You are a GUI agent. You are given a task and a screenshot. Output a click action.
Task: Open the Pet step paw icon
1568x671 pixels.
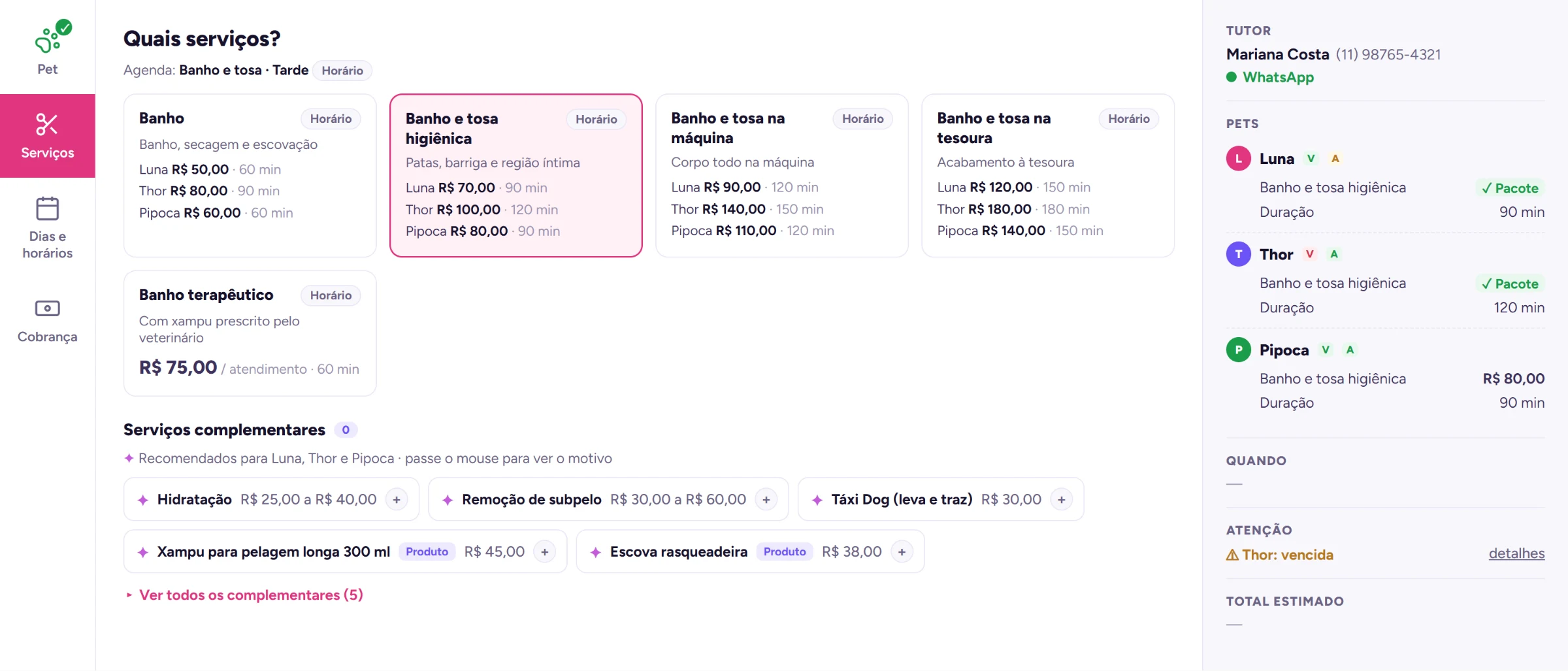[x=48, y=40]
